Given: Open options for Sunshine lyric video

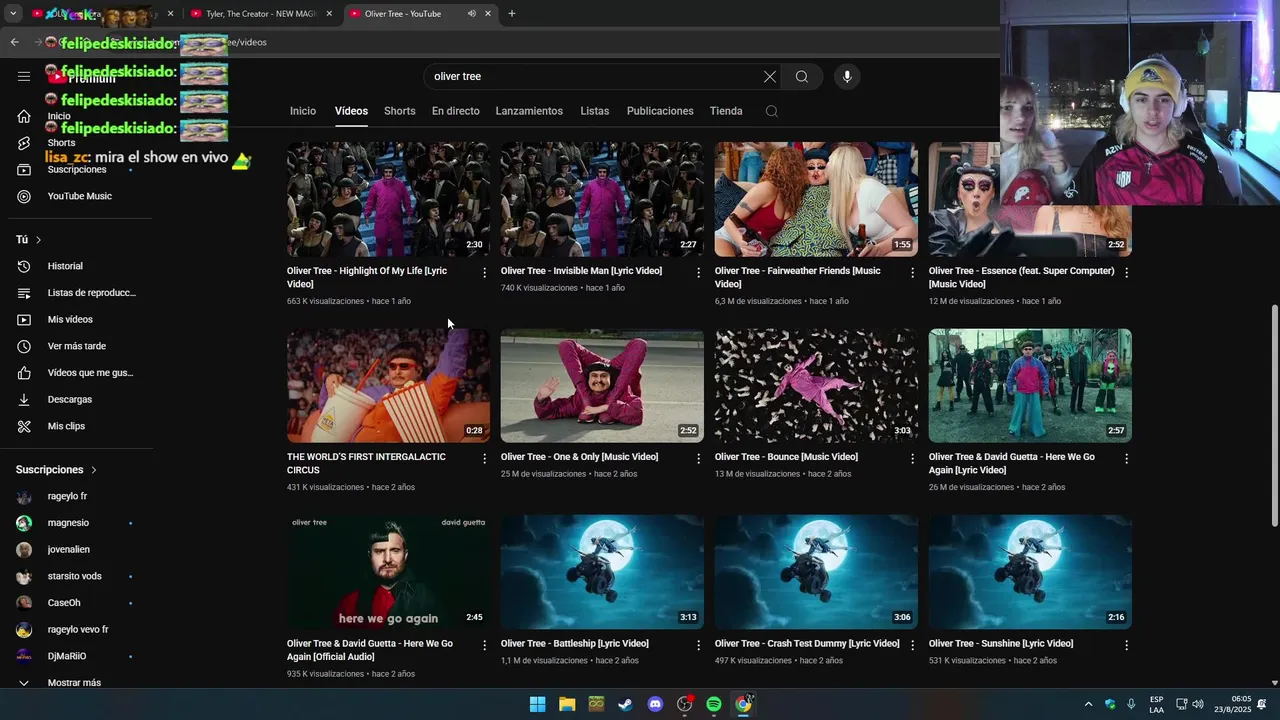Looking at the screenshot, I should click(x=1127, y=645).
